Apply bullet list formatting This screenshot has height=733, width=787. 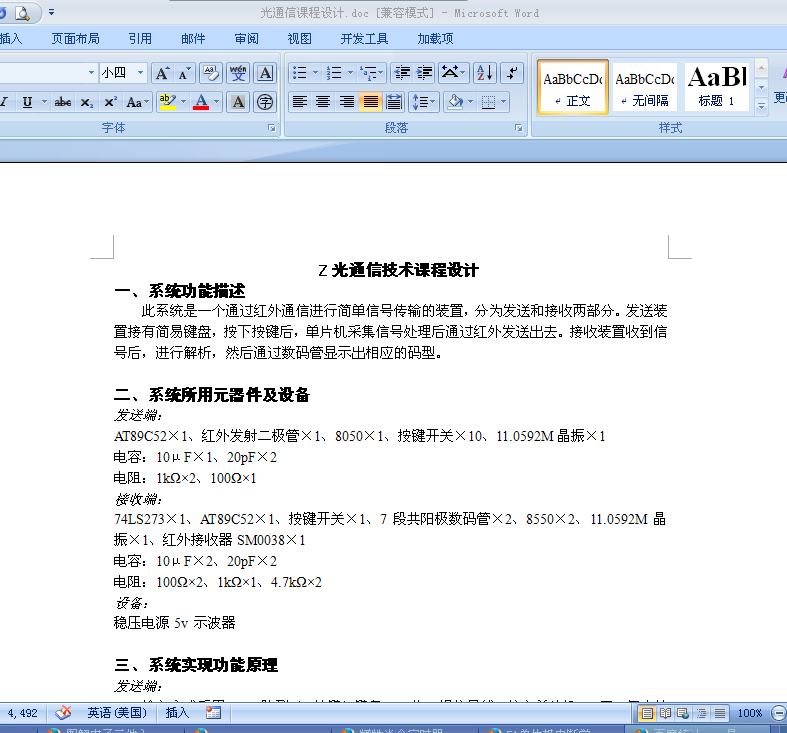[x=300, y=73]
